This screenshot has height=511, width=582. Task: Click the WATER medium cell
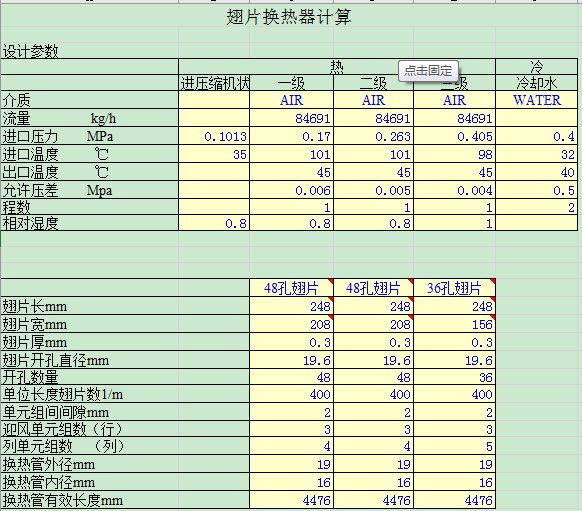(537, 100)
